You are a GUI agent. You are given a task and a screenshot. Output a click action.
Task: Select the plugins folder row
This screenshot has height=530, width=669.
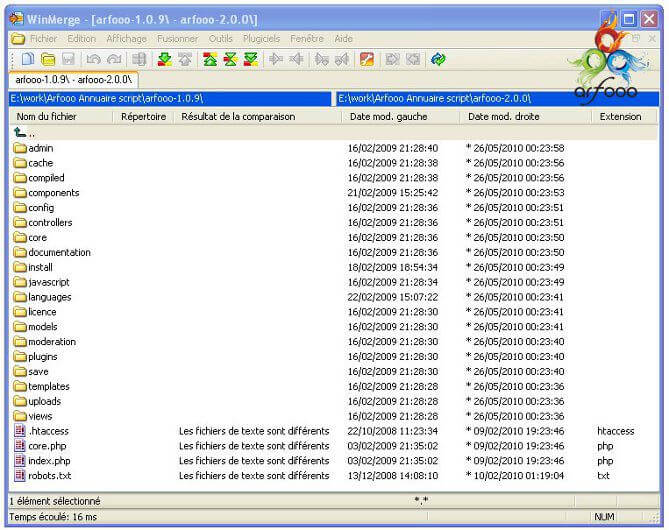pyautogui.click(x=333, y=357)
